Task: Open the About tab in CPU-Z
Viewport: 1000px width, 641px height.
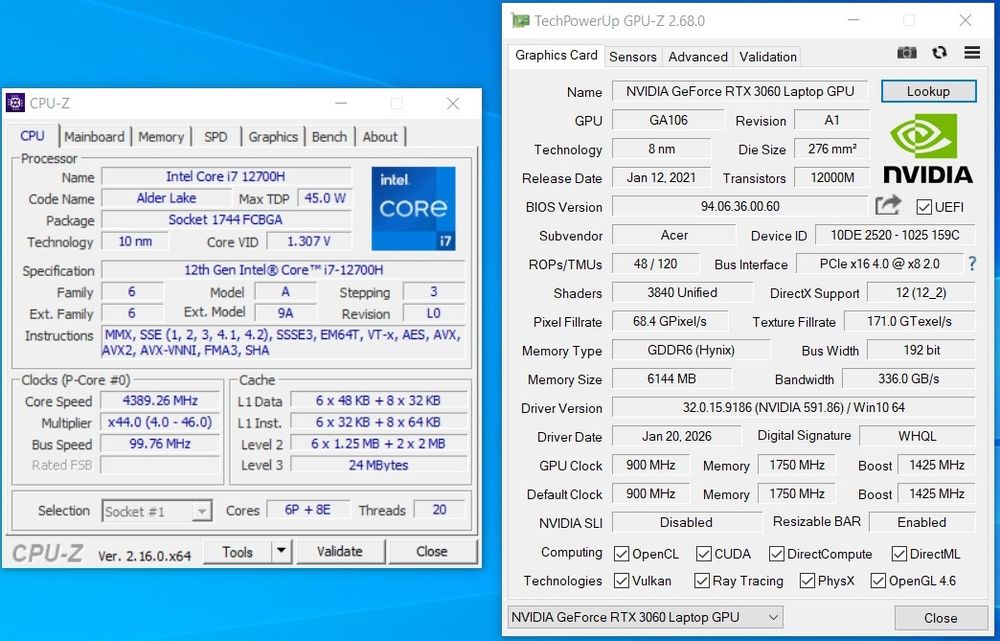Action: pyautogui.click(x=380, y=136)
